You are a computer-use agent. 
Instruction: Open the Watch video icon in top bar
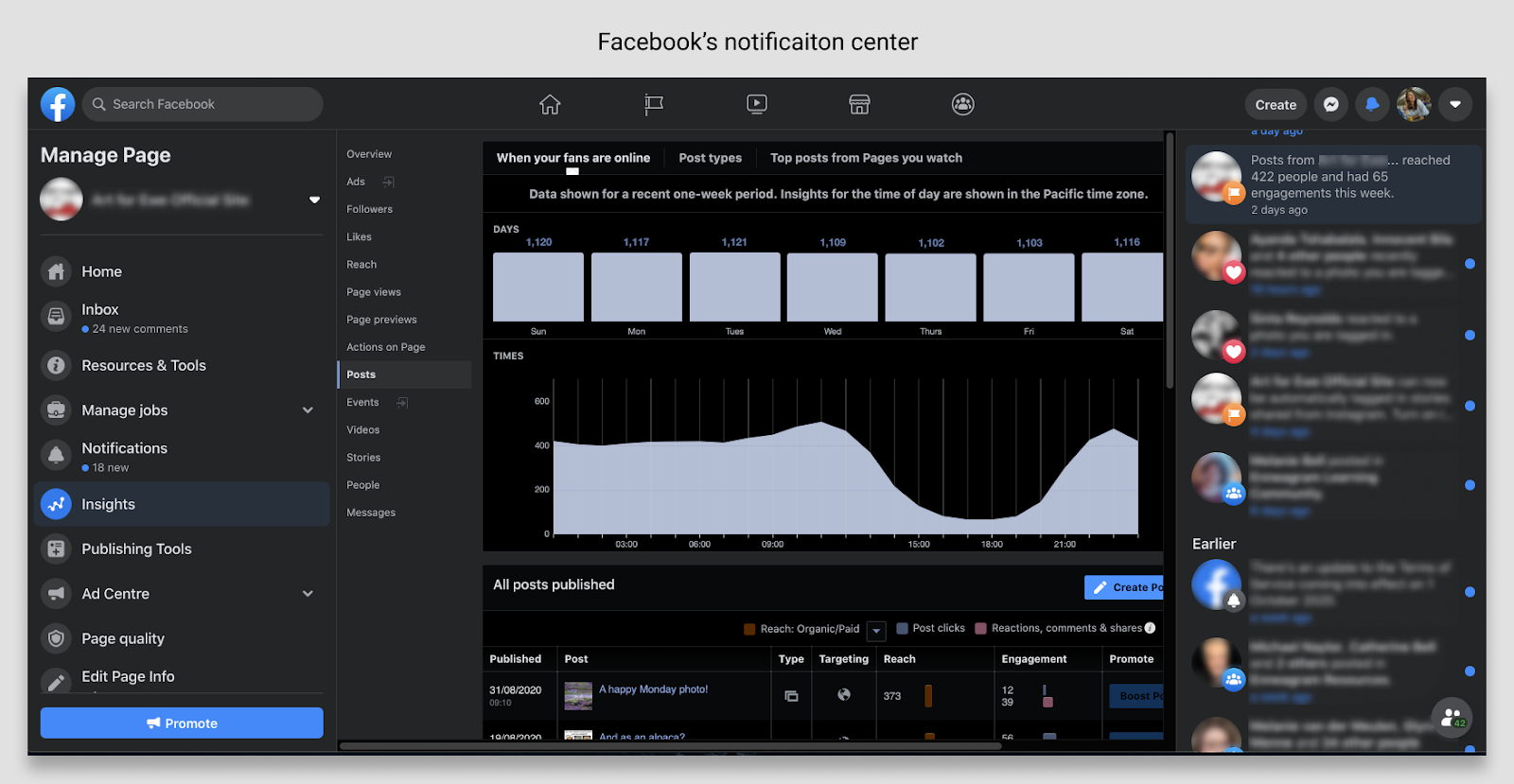(757, 104)
